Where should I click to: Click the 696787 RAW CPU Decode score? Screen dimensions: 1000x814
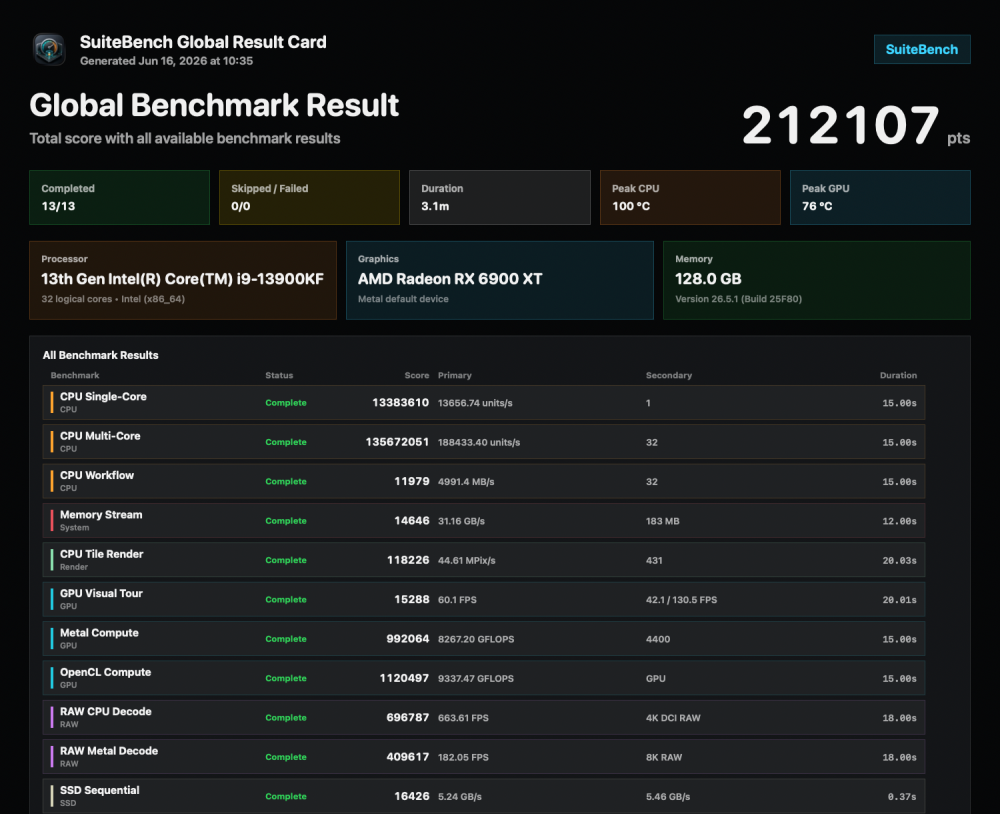(408, 718)
